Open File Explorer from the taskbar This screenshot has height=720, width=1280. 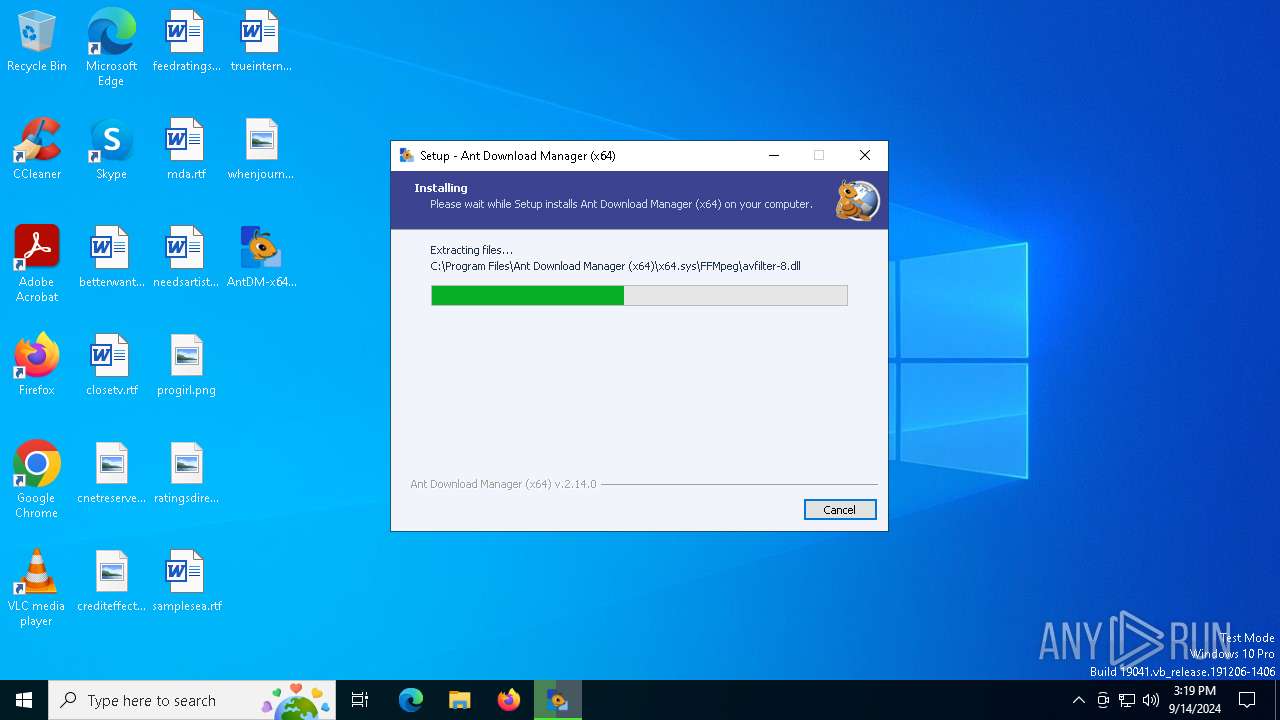459,700
